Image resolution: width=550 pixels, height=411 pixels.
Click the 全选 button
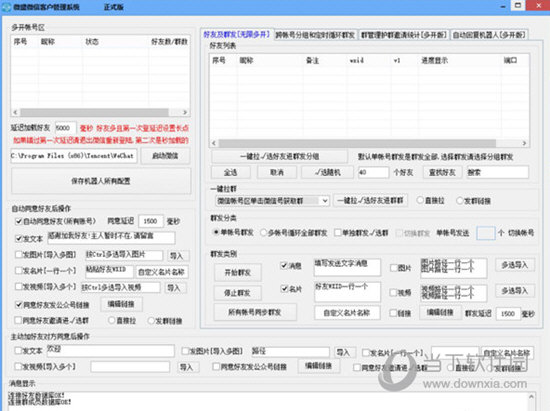click(x=230, y=172)
